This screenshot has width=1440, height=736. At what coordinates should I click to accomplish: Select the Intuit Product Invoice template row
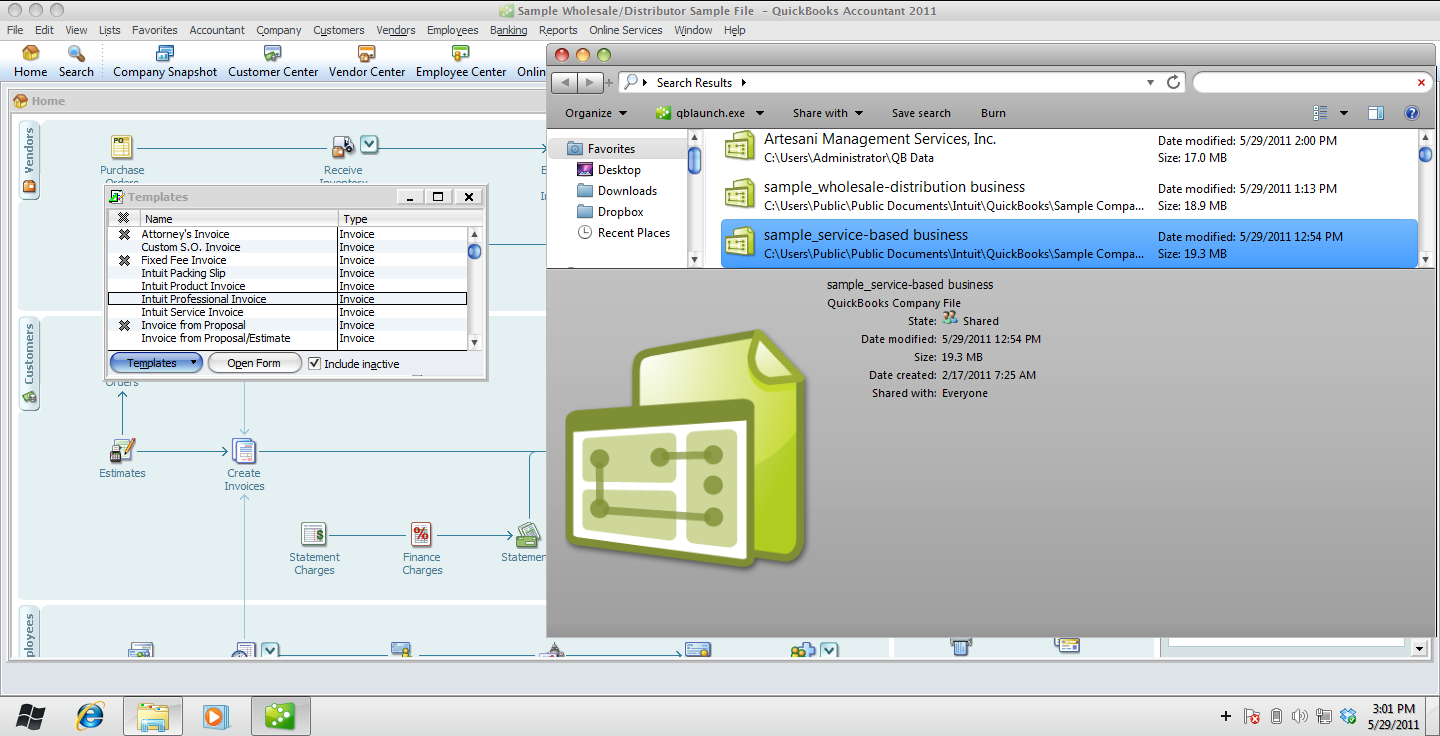pos(287,286)
